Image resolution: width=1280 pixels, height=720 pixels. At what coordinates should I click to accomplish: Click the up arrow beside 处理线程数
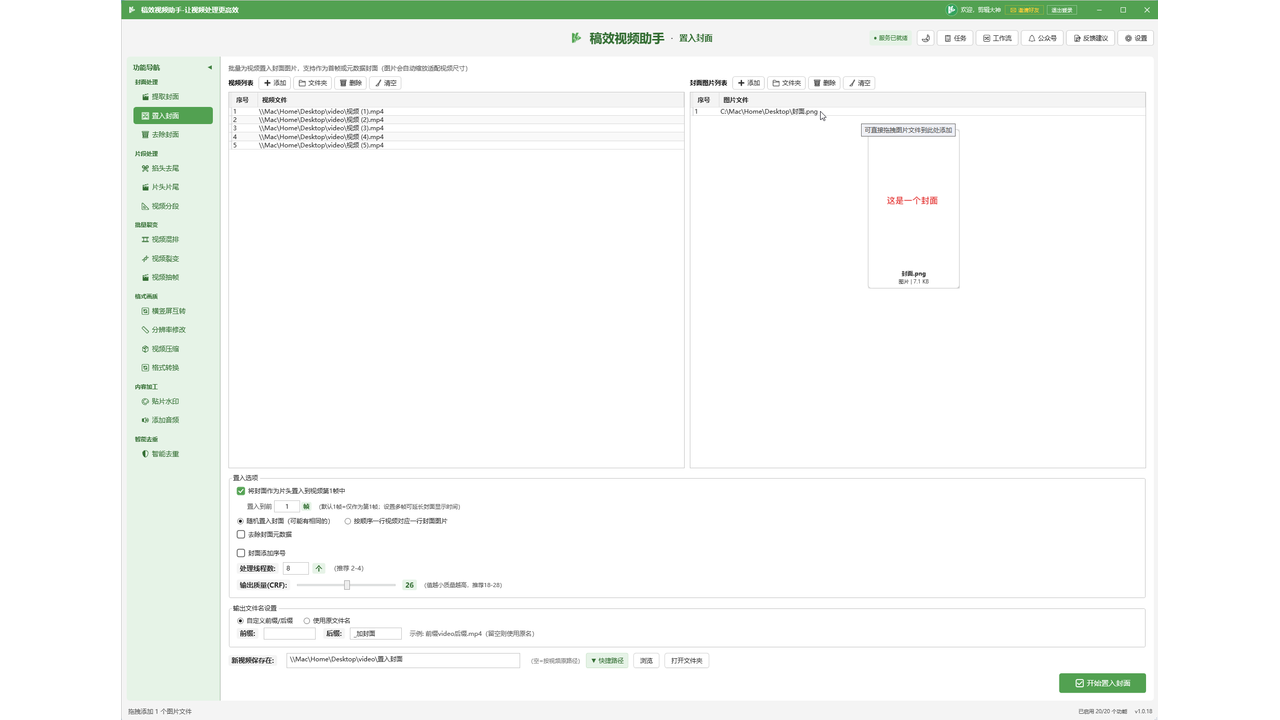click(x=319, y=568)
